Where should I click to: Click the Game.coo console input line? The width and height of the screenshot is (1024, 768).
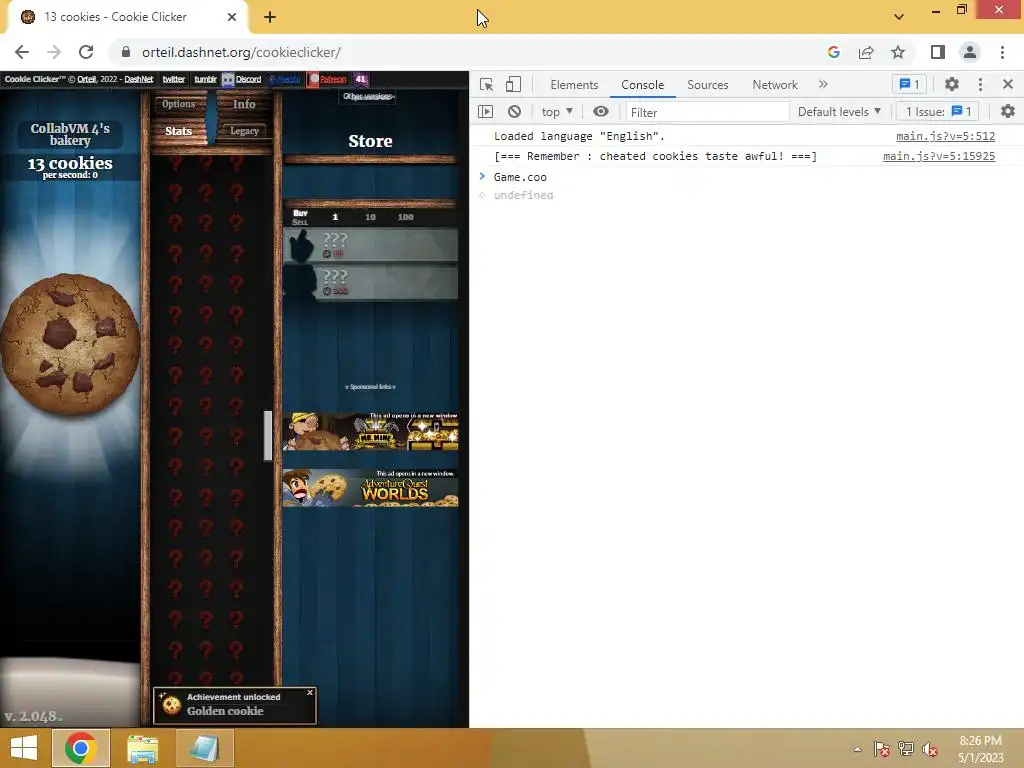point(520,177)
